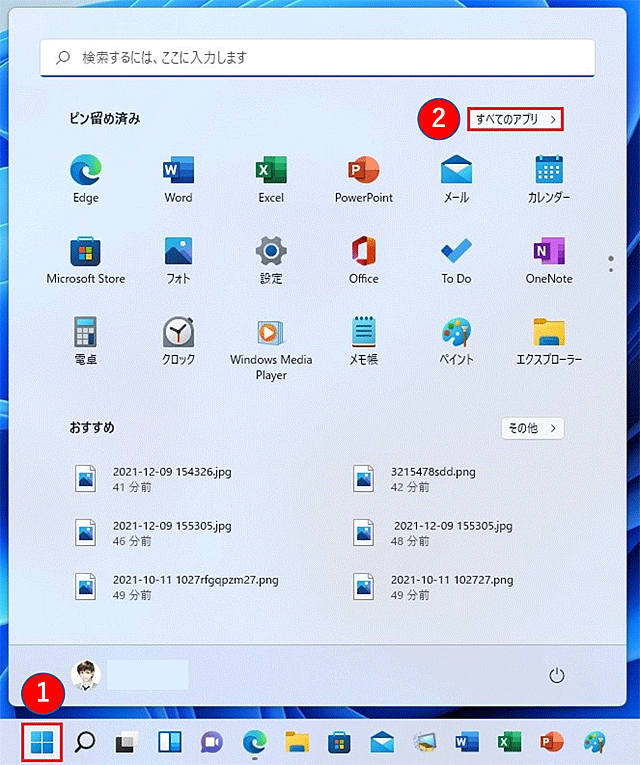The width and height of the screenshot is (640, 765).
Task: Open File Explorer on taskbar
Action: (297, 743)
